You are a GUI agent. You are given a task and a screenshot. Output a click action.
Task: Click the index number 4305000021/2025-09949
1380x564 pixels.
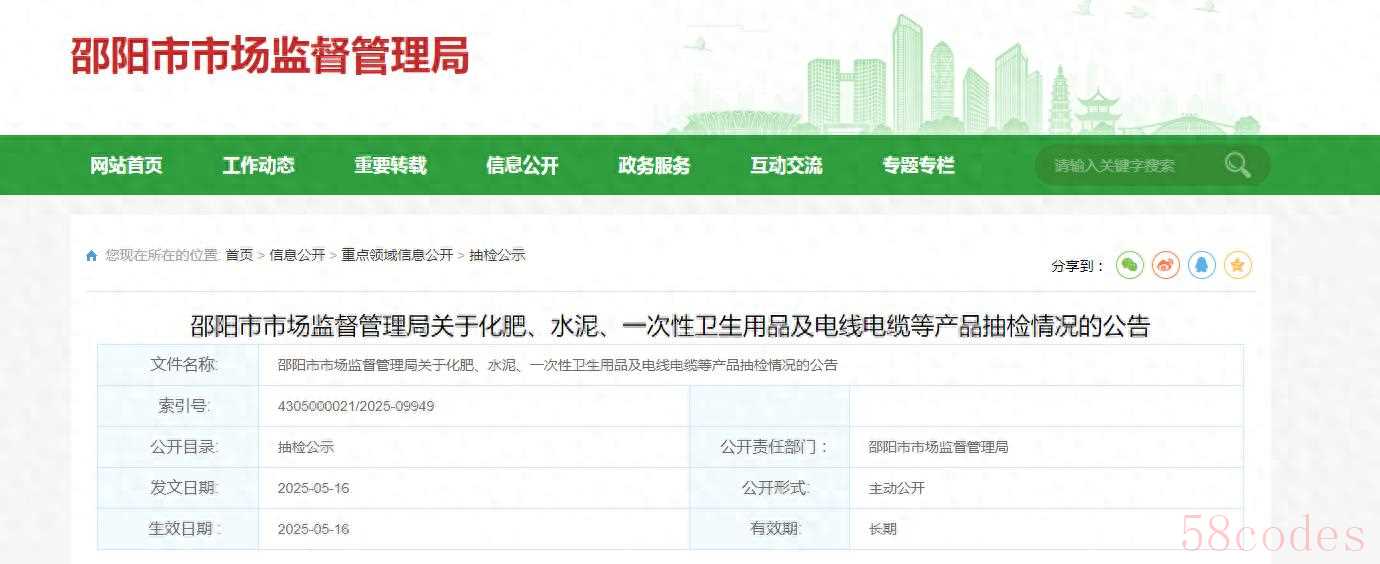coord(356,407)
